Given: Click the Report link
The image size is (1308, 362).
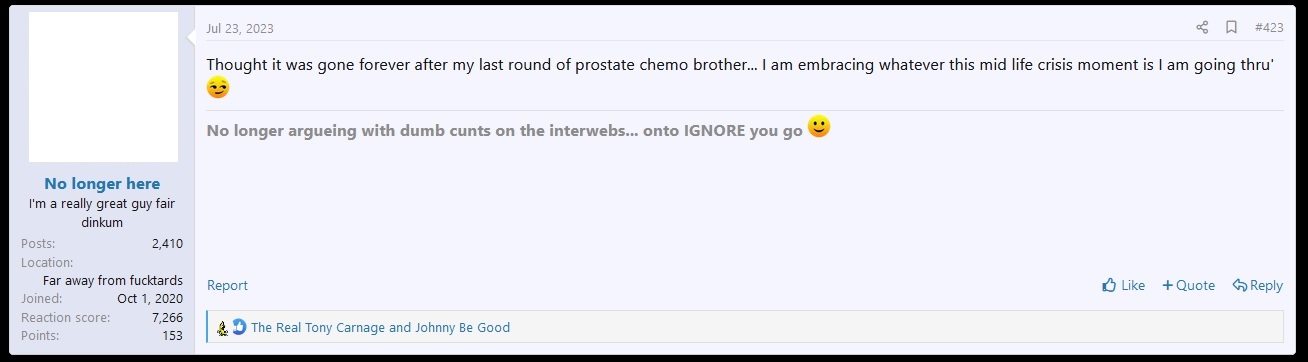Looking at the screenshot, I should click(227, 285).
